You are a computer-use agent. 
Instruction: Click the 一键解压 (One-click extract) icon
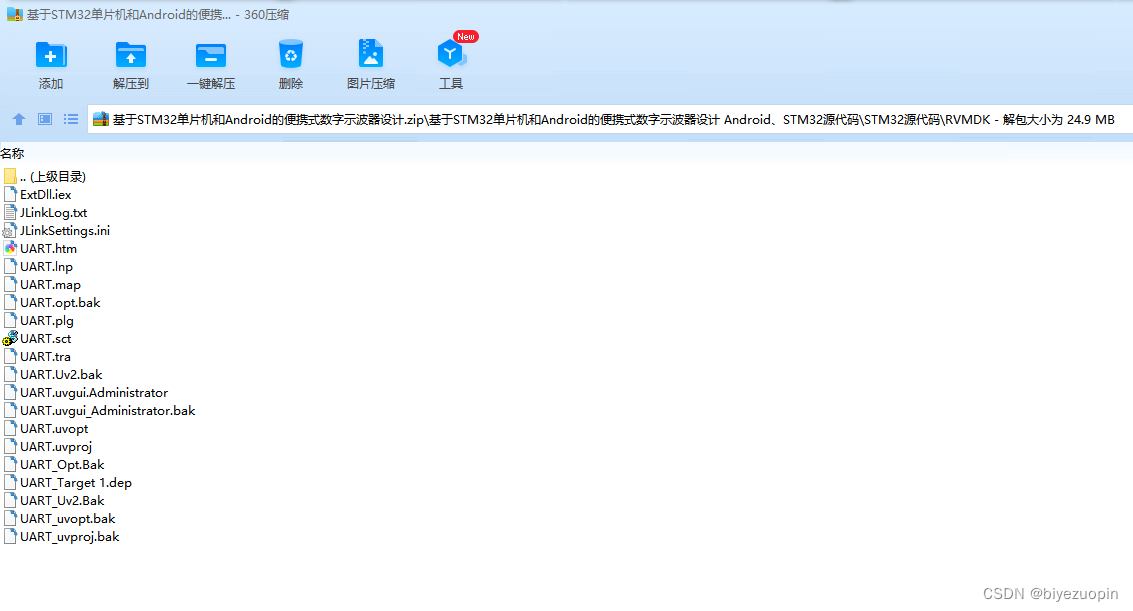pyautogui.click(x=211, y=55)
